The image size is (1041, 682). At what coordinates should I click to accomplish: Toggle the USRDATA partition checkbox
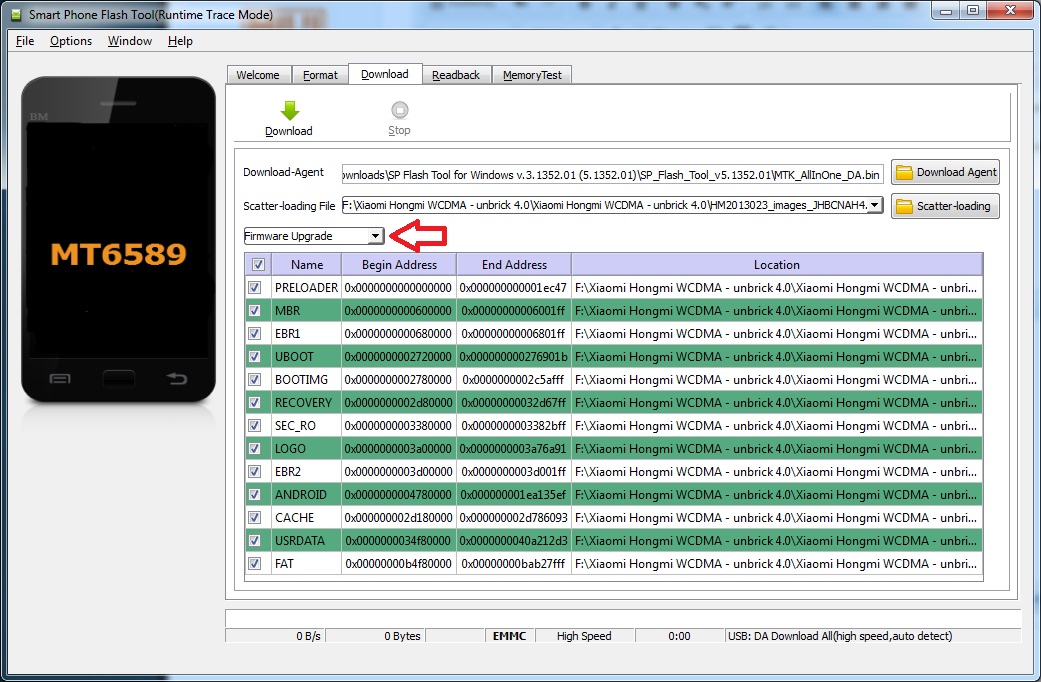tap(258, 541)
